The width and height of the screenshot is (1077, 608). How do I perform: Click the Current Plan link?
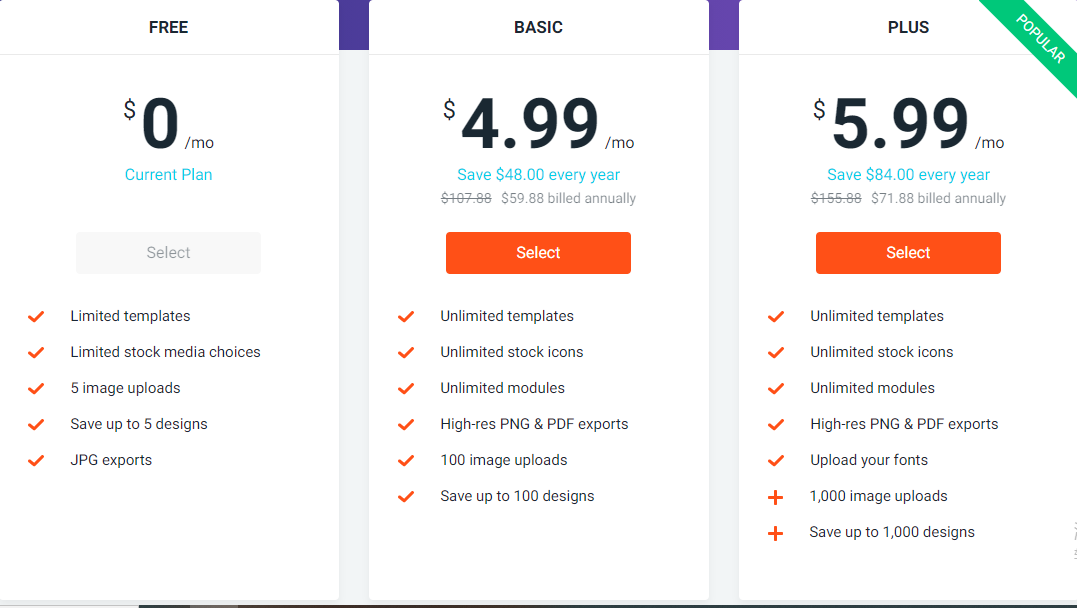168,174
